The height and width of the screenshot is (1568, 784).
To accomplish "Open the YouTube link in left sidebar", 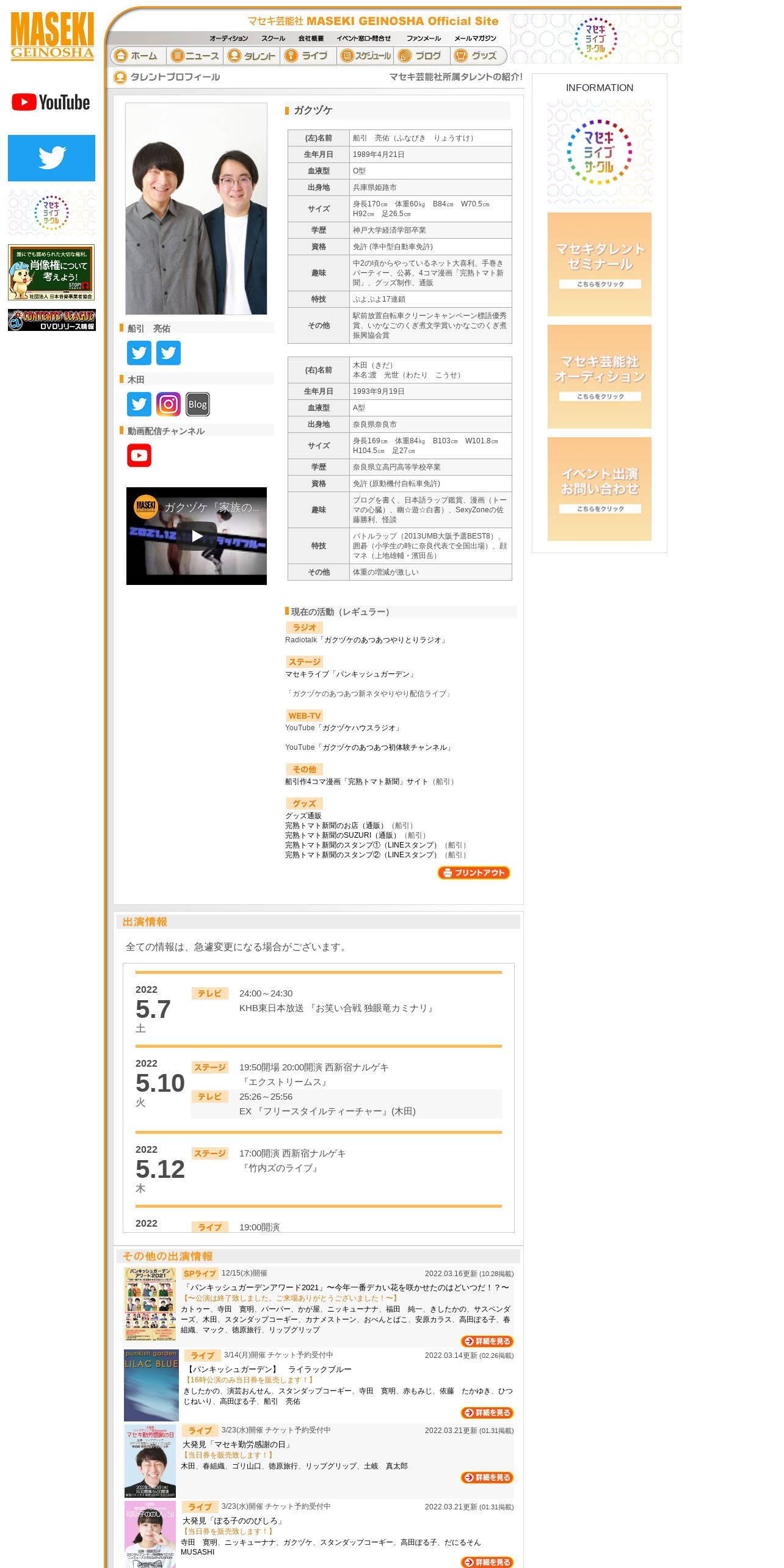I will click(x=51, y=102).
